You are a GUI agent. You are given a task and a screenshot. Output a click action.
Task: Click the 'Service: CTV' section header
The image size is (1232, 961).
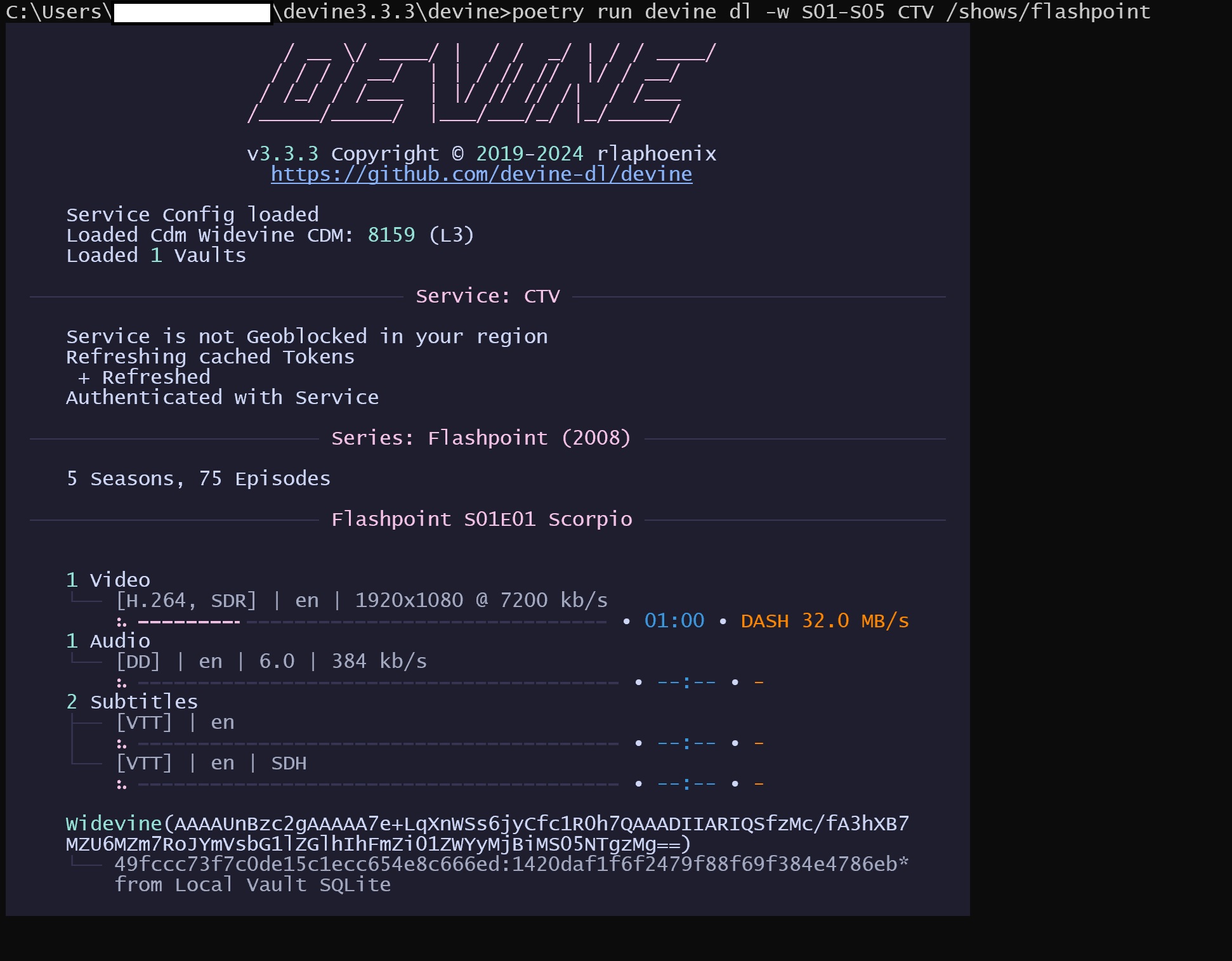(x=487, y=296)
